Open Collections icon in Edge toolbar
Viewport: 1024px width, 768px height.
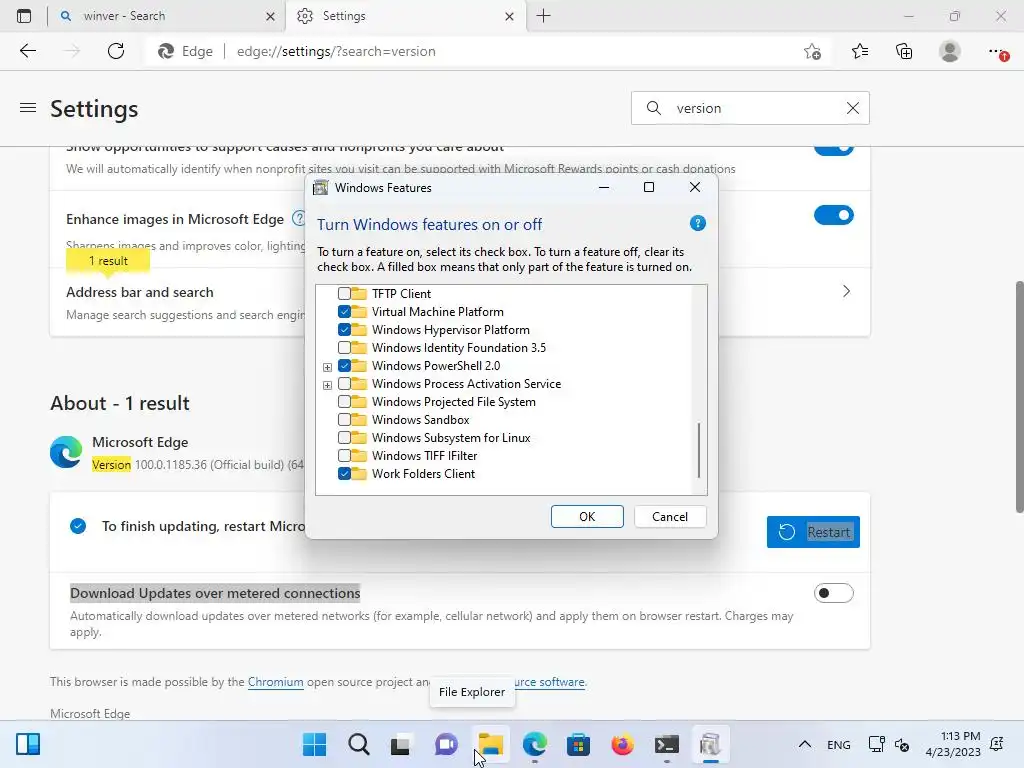click(x=904, y=51)
